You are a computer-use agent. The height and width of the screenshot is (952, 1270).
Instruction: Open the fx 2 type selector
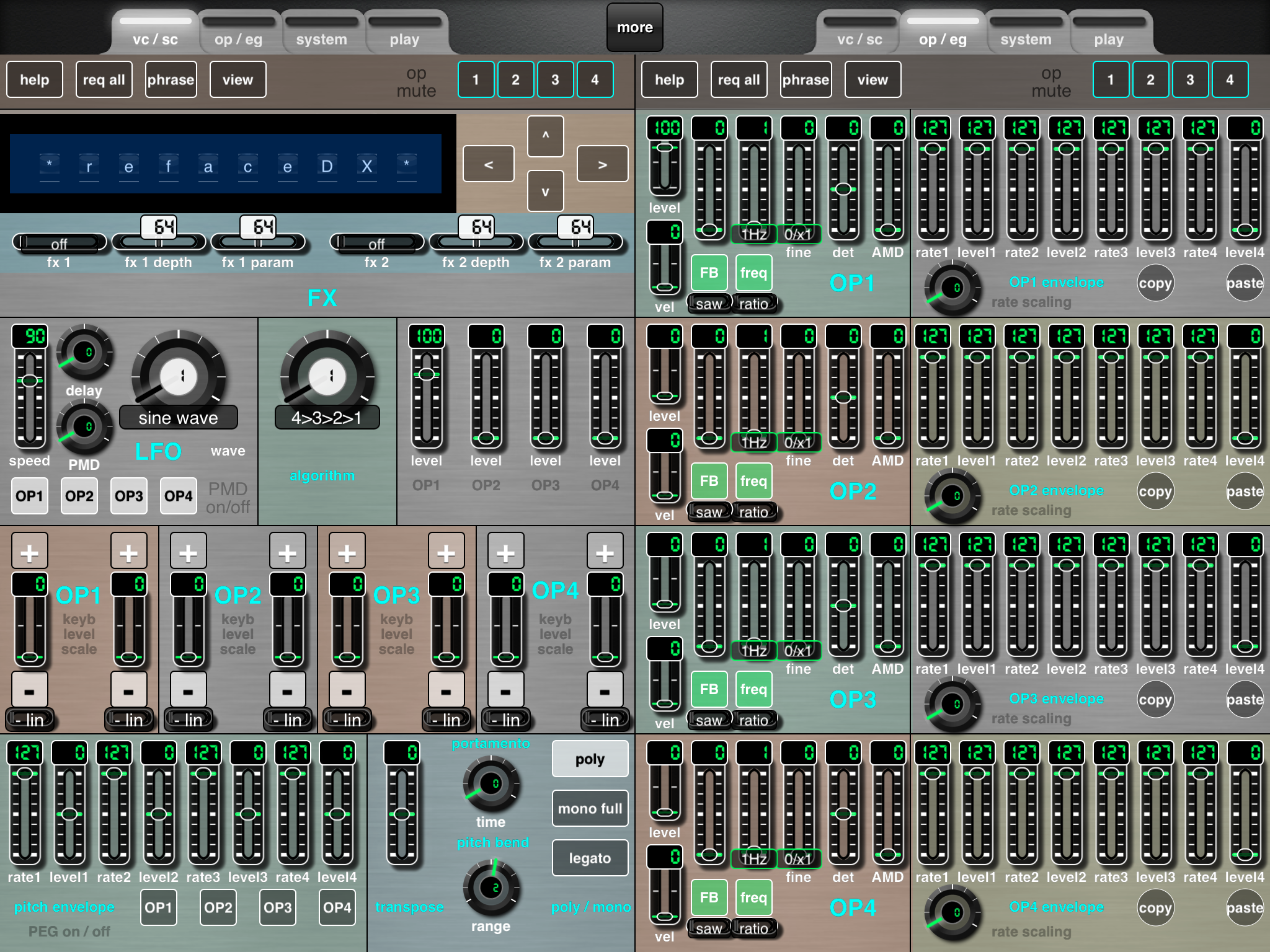coord(377,243)
